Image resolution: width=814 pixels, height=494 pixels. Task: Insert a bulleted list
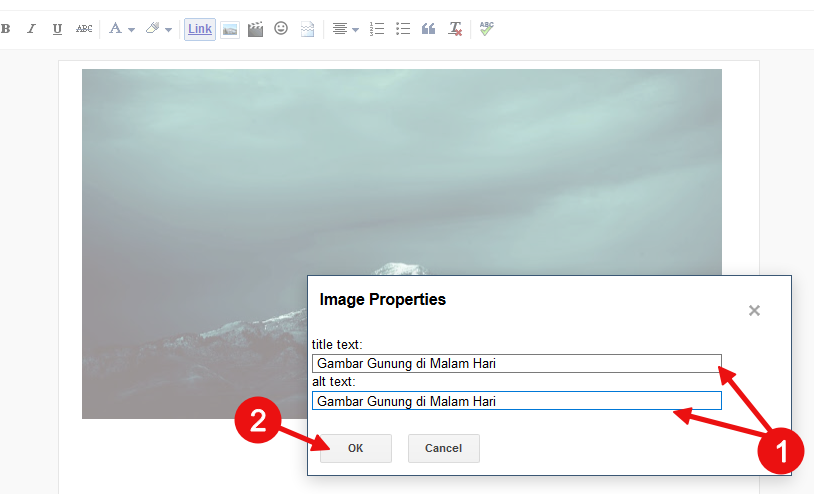(403, 29)
